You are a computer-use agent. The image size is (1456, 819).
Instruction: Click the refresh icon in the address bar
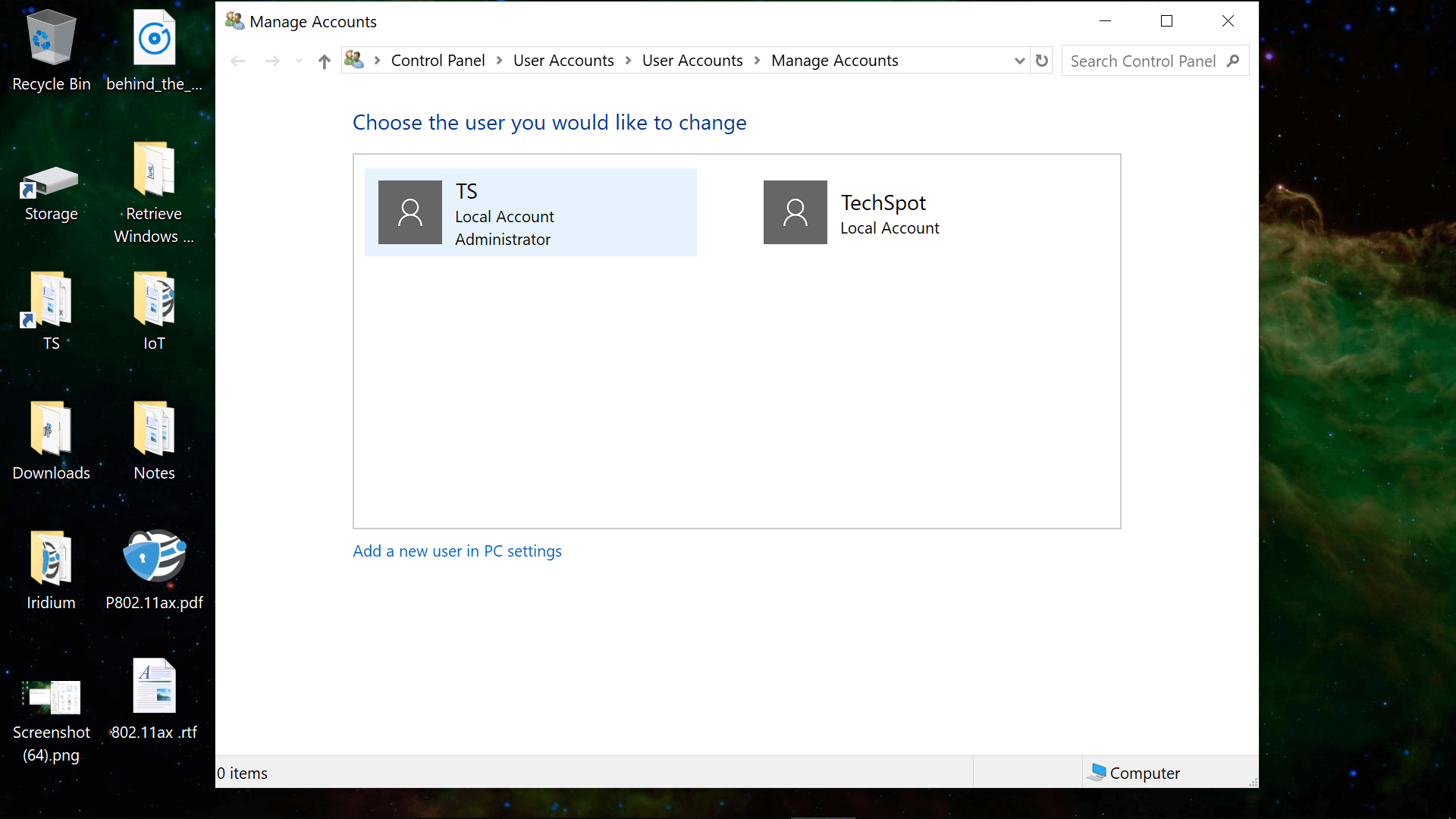[1042, 61]
